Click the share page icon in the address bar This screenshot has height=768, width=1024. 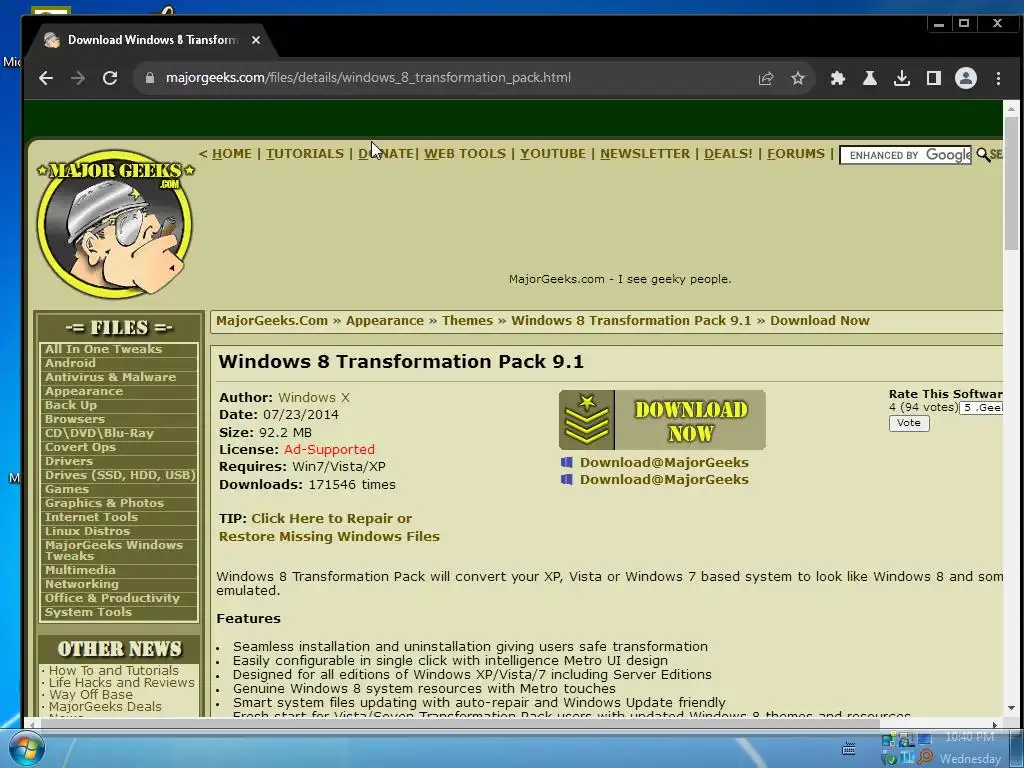(766, 78)
